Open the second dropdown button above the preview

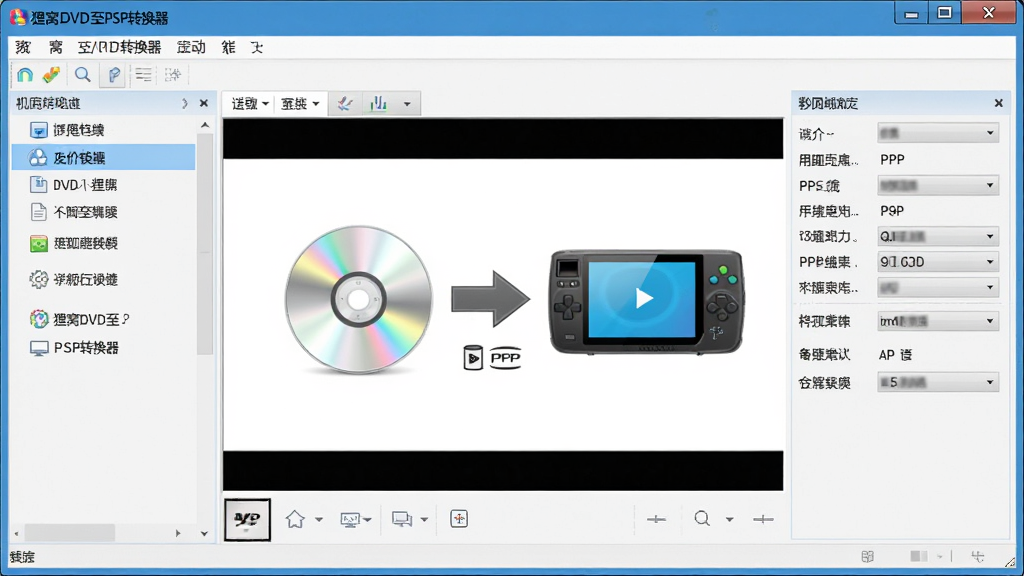(x=300, y=104)
